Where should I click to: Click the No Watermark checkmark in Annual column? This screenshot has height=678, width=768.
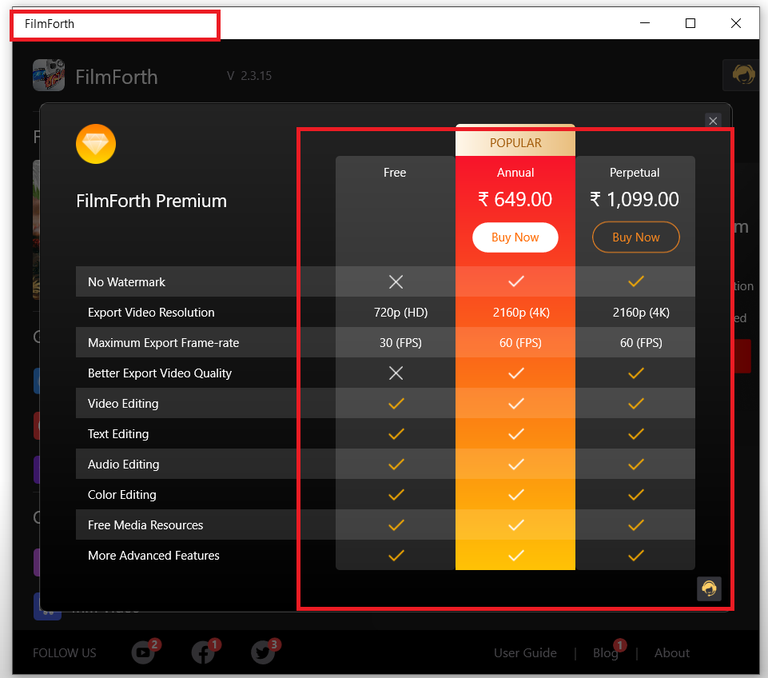point(516,281)
